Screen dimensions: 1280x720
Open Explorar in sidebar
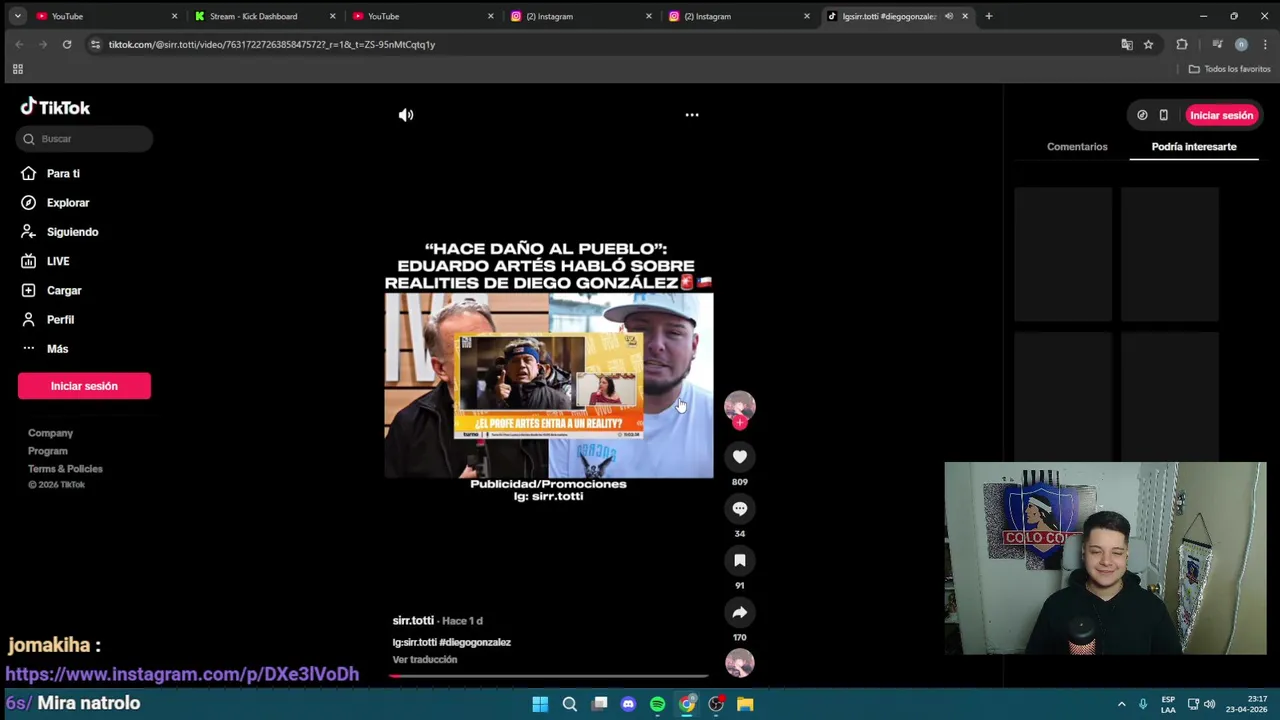[x=68, y=203]
